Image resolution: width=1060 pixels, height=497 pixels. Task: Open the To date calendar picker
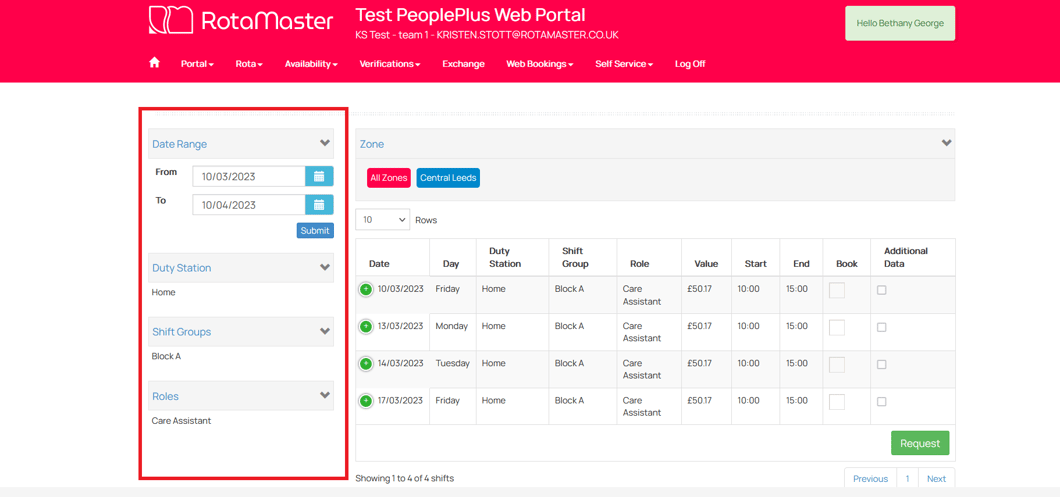[319, 204]
